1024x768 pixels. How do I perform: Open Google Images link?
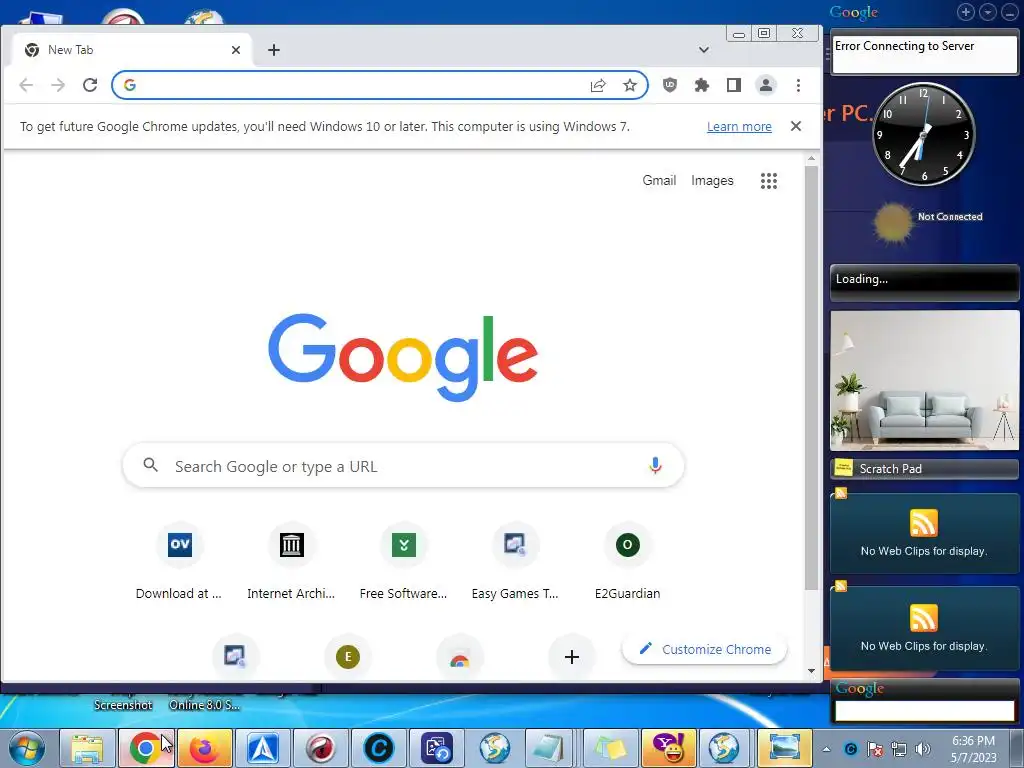712,180
